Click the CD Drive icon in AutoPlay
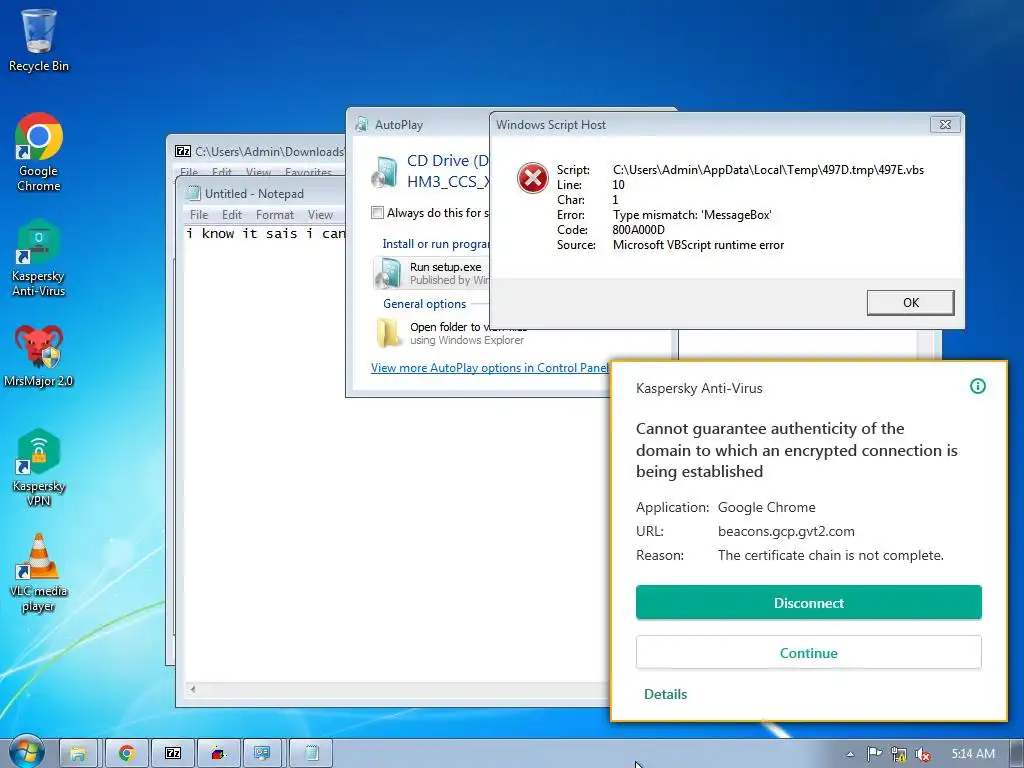The width and height of the screenshot is (1024, 768). point(385,171)
